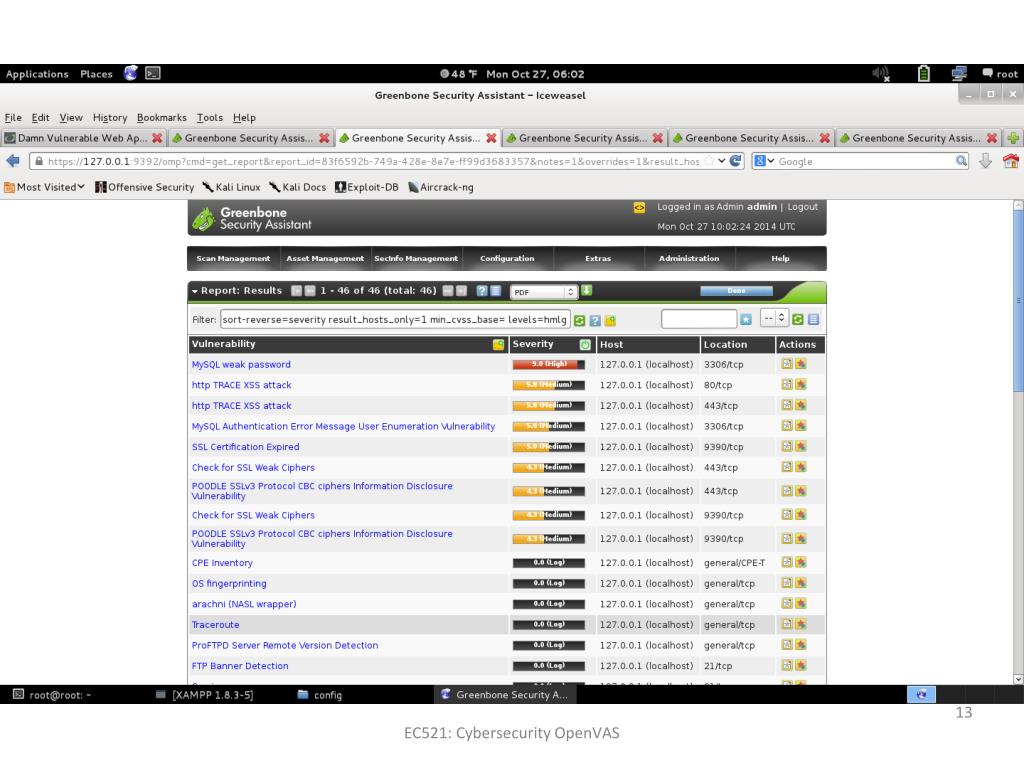Collapse the Report: Results section arrow
1024x768 pixels.
195,291
